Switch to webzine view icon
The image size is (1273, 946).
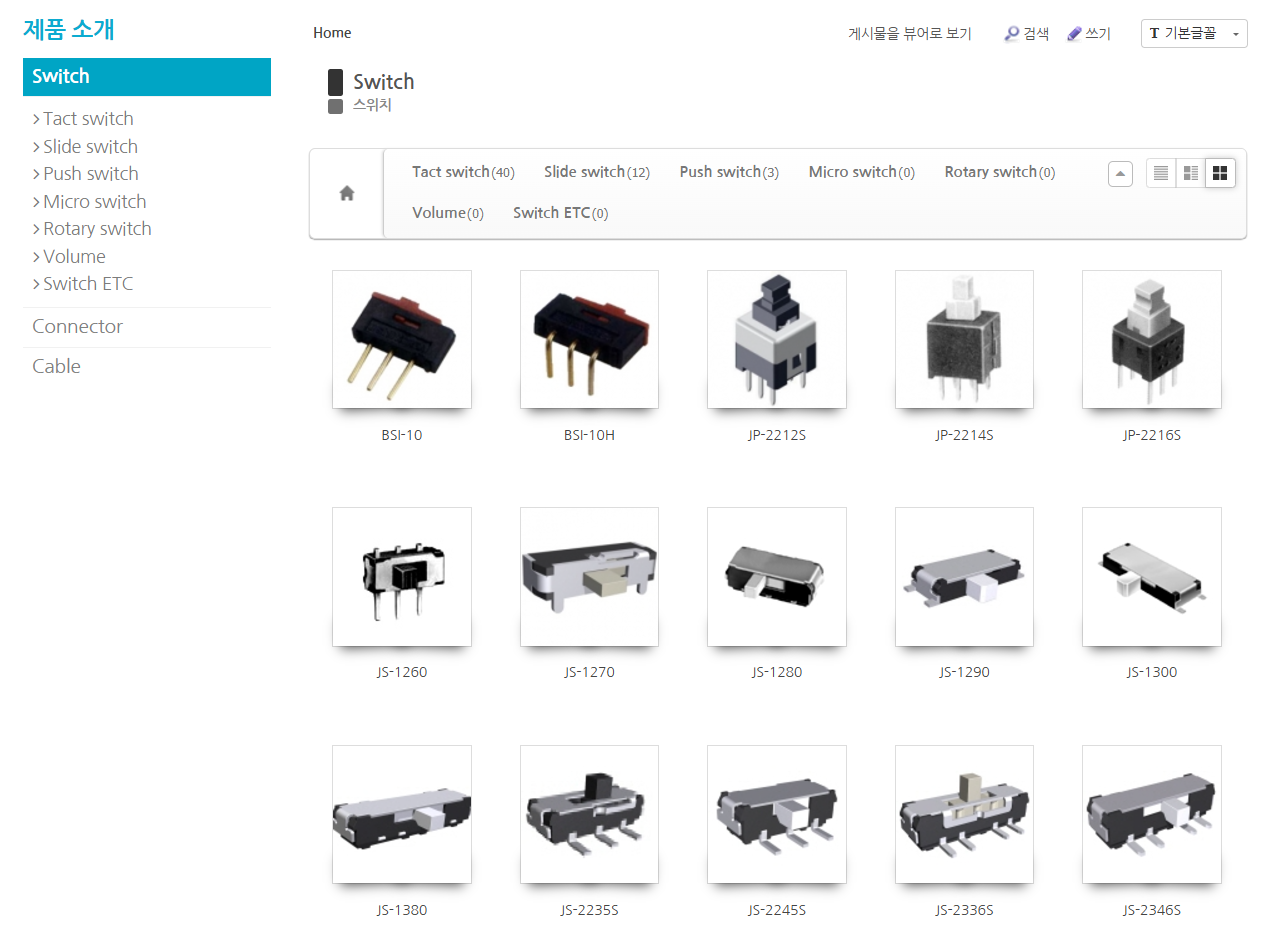[x=1191, y=173]
